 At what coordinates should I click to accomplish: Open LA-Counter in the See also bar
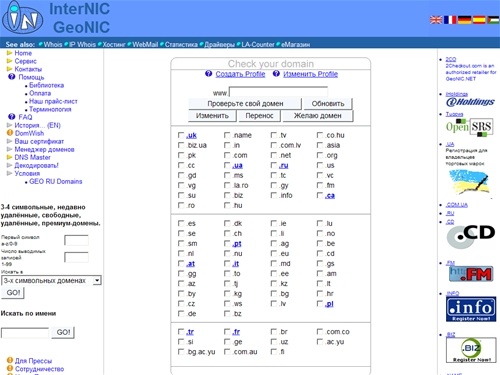click(258, 44)
